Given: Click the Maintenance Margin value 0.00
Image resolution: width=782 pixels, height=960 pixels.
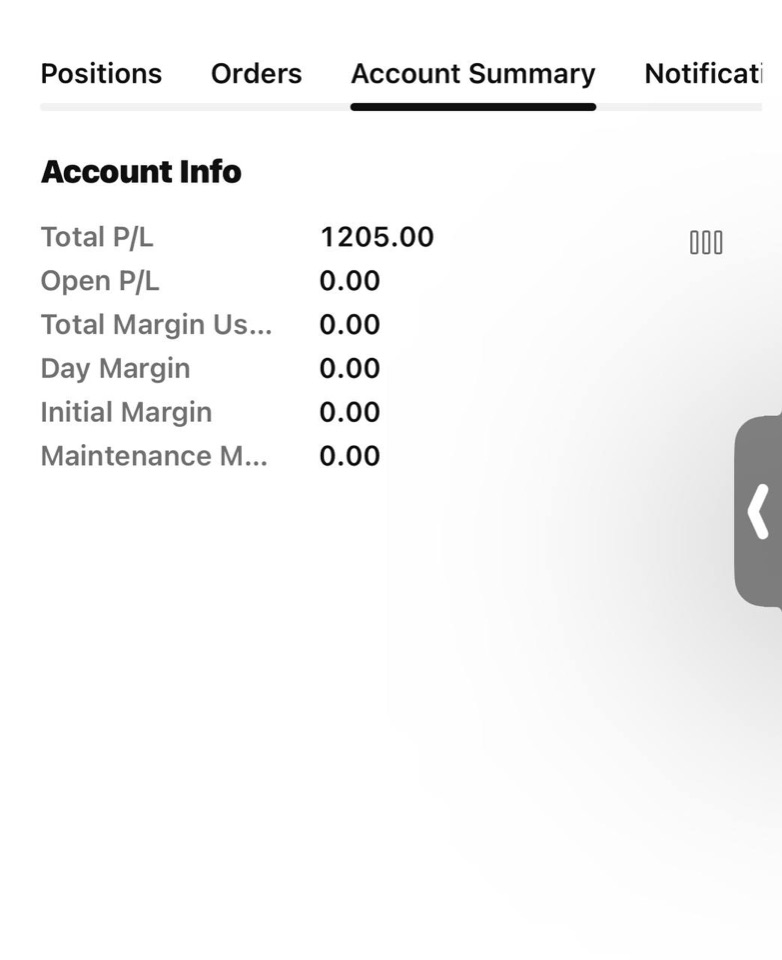Looking at the screenshot, I should click(x=350, y=456).
